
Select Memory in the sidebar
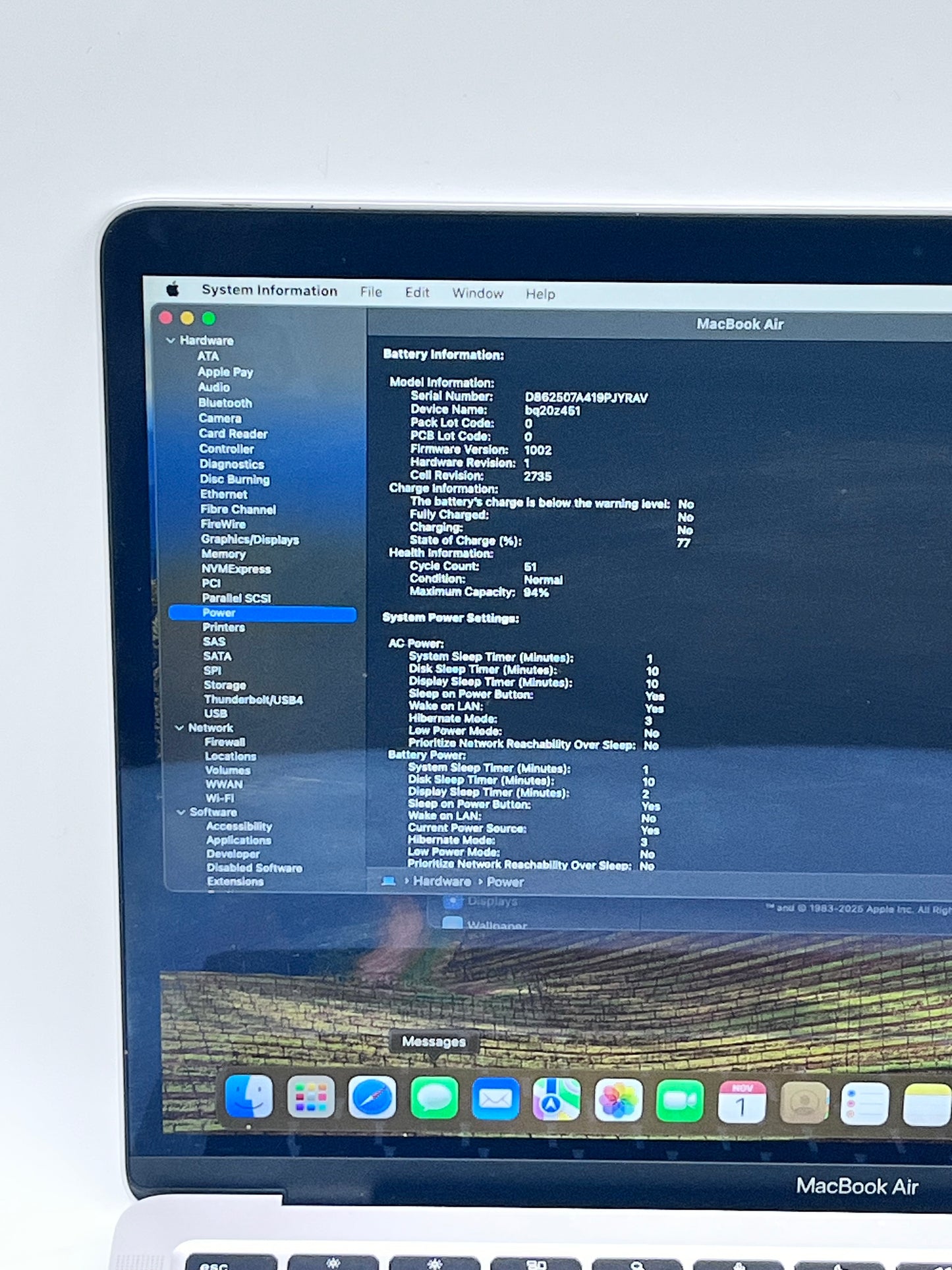coord(223,554)
